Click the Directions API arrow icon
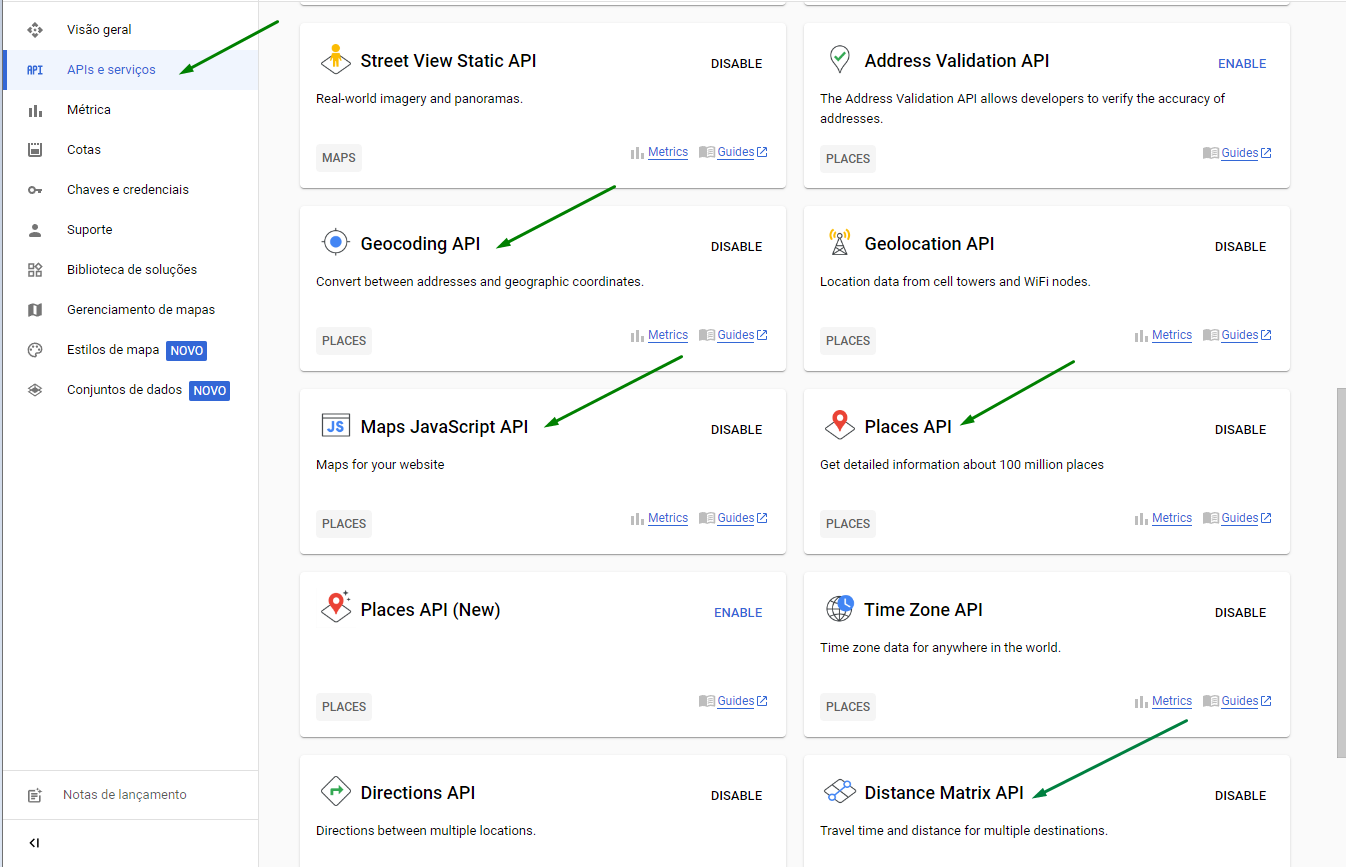This screenshot has width=1346, height=867. point(336,792)
